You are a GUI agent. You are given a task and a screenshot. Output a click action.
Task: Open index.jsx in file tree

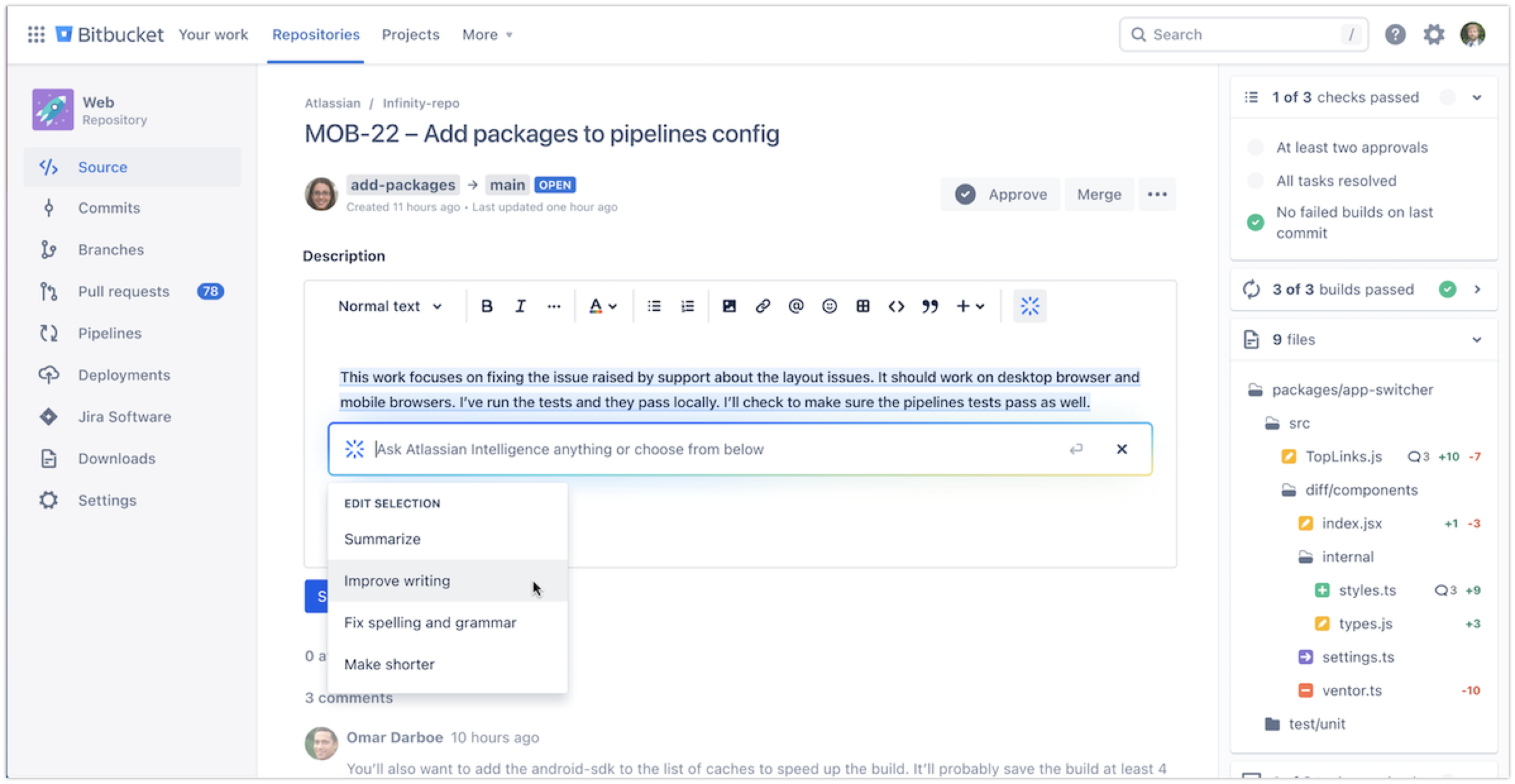click(x=1352, y=524)
